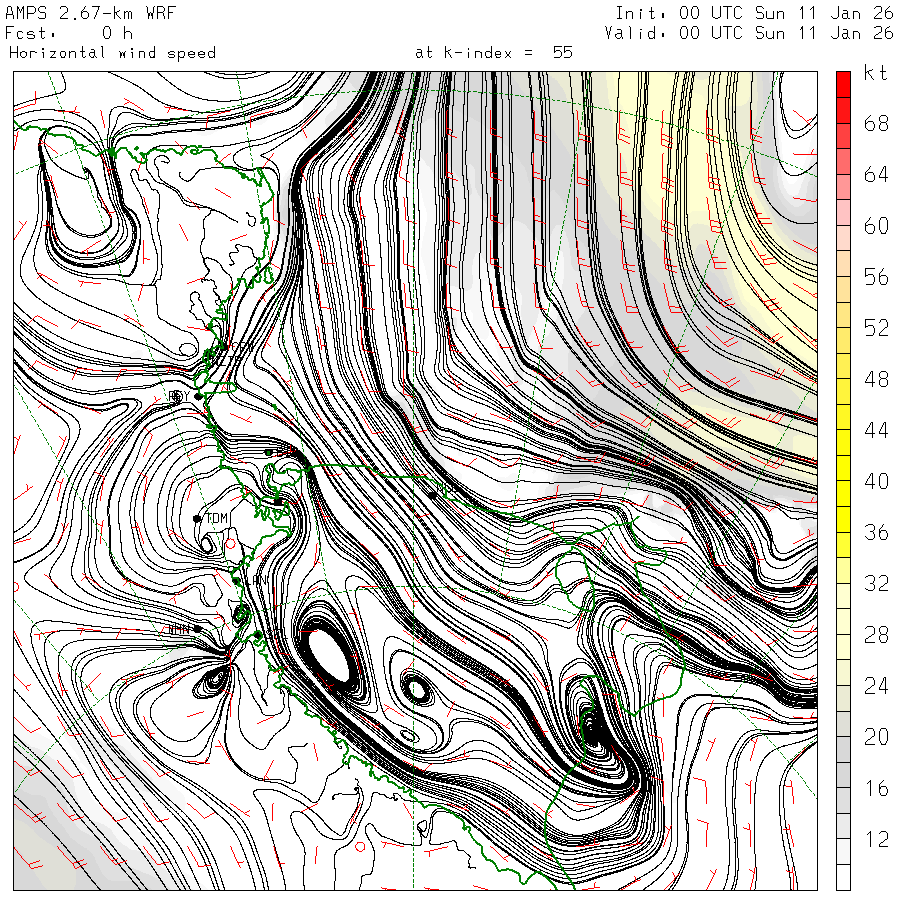Select the MMN station marker
900x900 pixels.
pos(197,628)
